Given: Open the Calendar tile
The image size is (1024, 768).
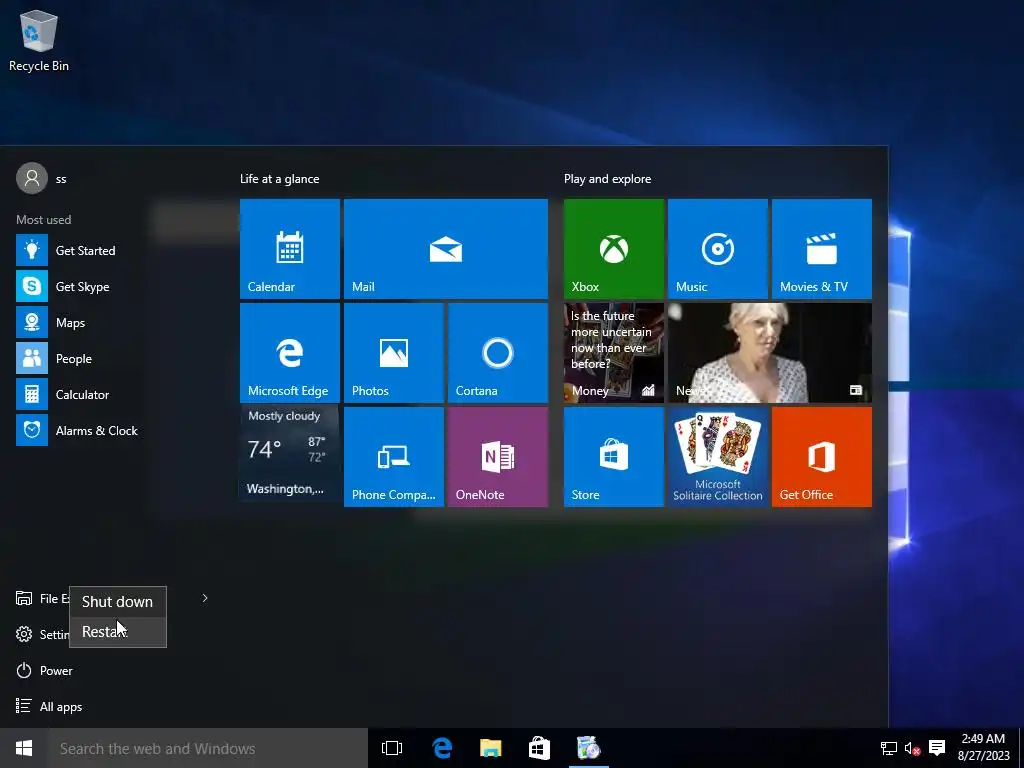Looking at the screenshot, I should click(289, 249).
